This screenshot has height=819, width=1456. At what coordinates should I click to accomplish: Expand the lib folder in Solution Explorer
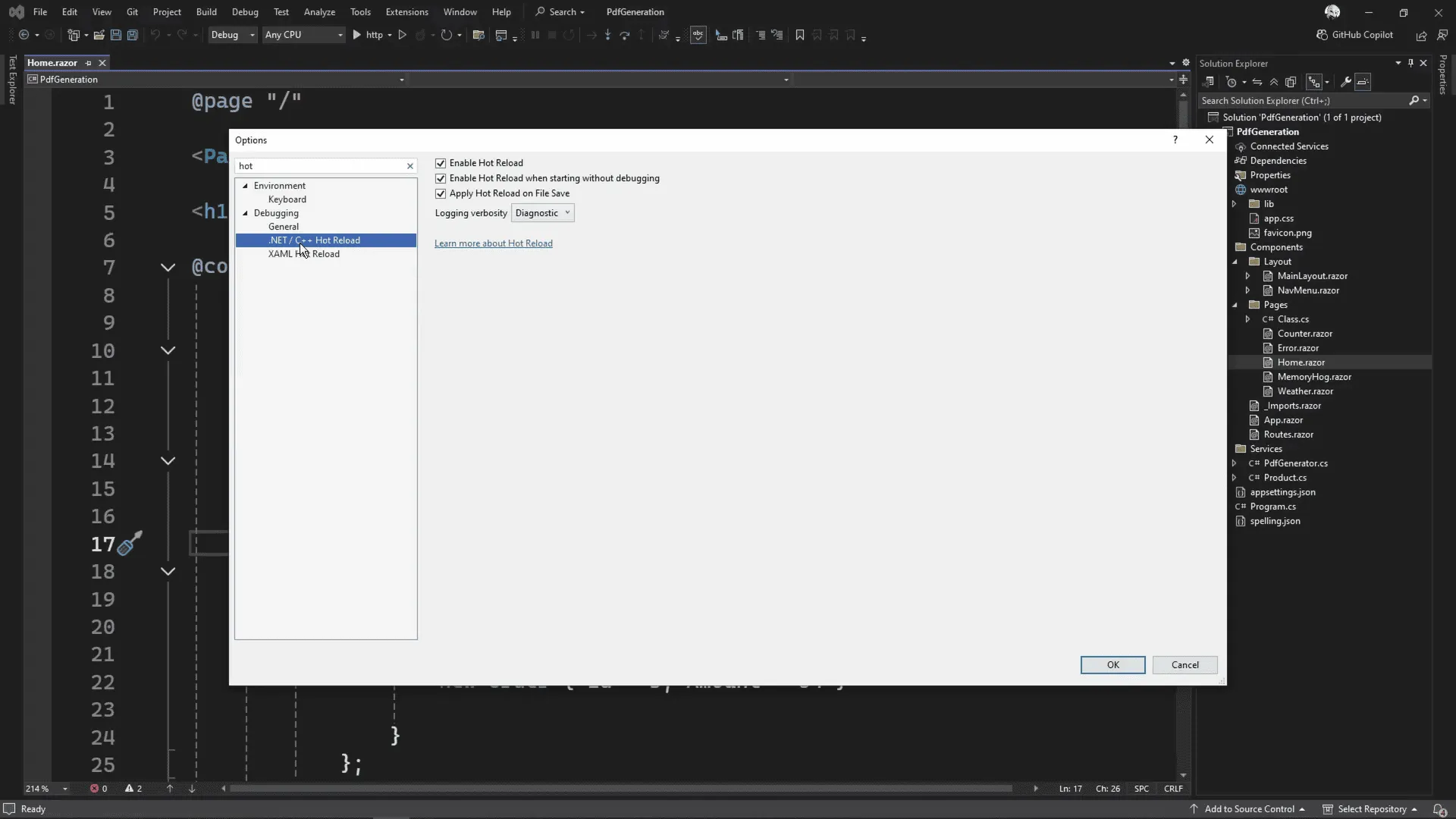[1235, 204]
